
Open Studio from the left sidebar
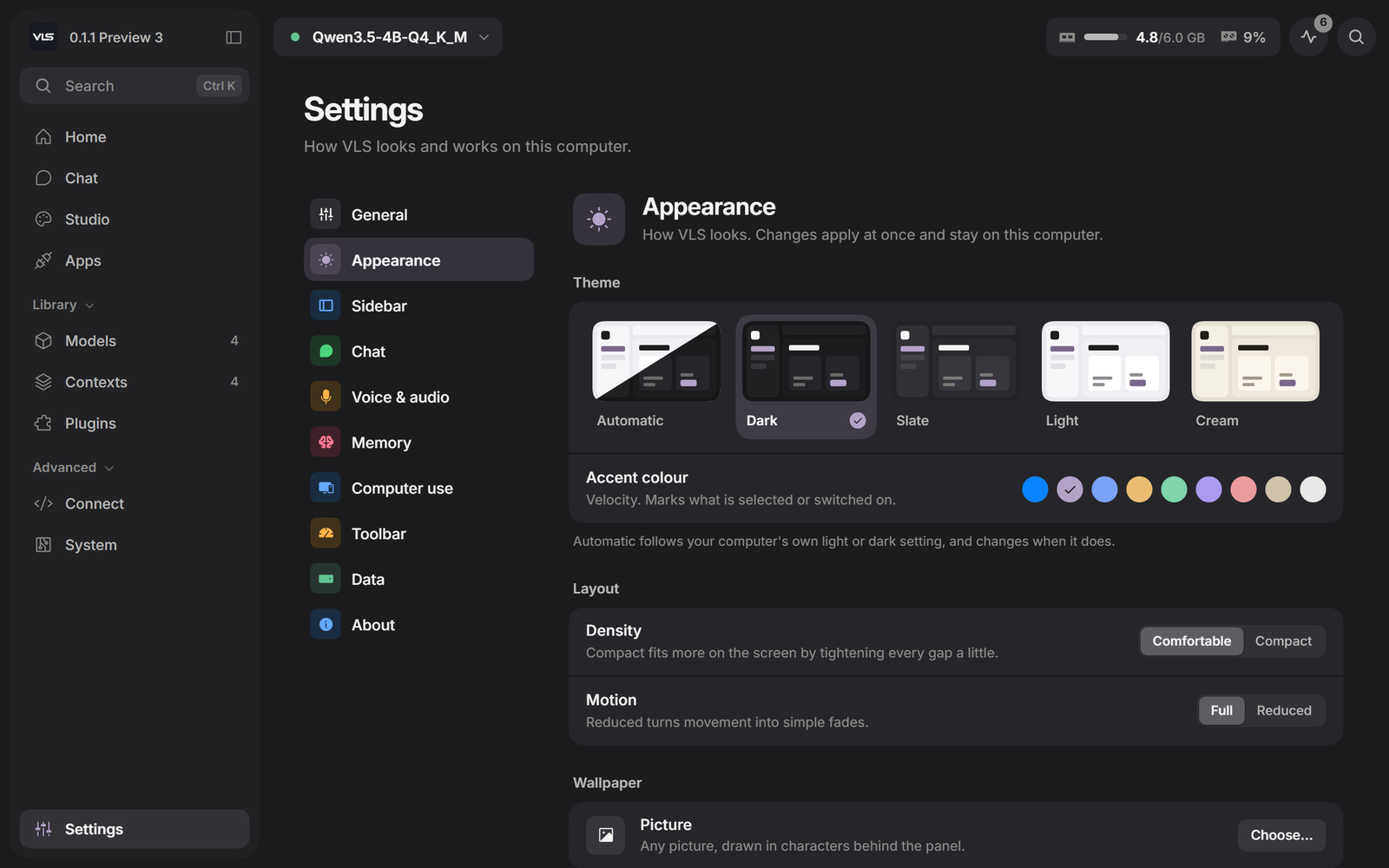click(135, 220)
